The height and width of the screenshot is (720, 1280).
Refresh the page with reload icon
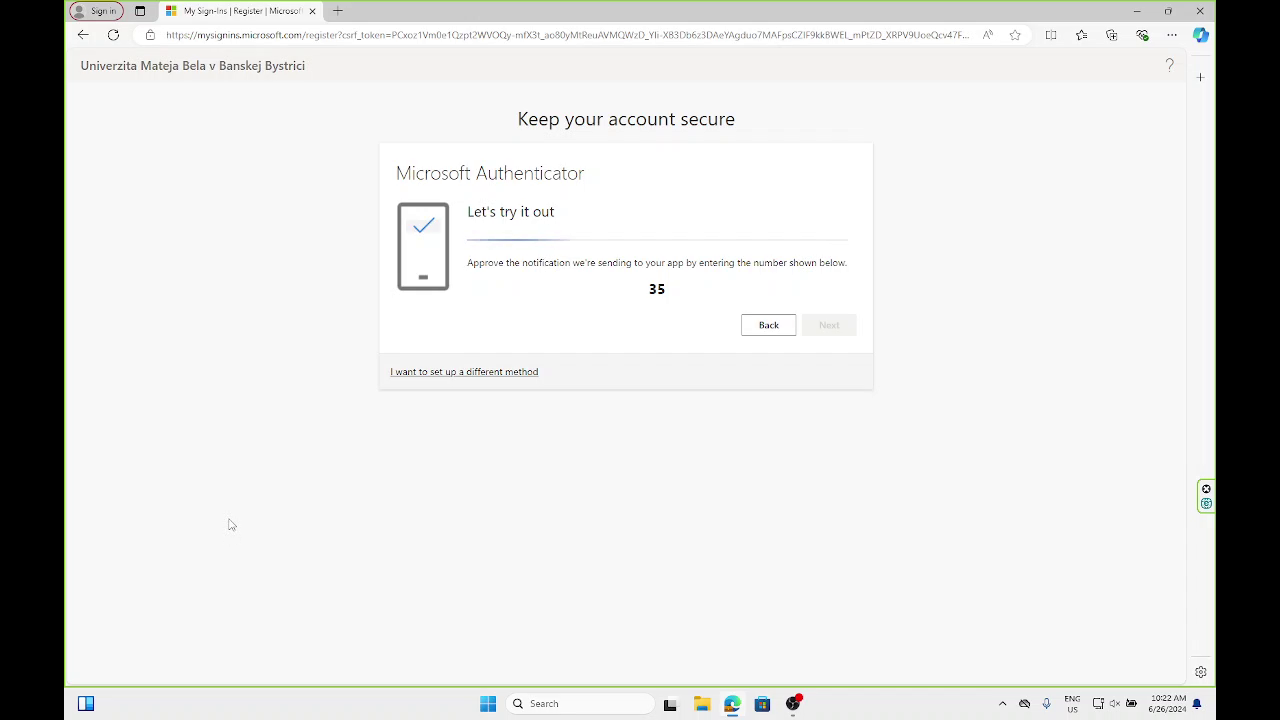point(113,35)
